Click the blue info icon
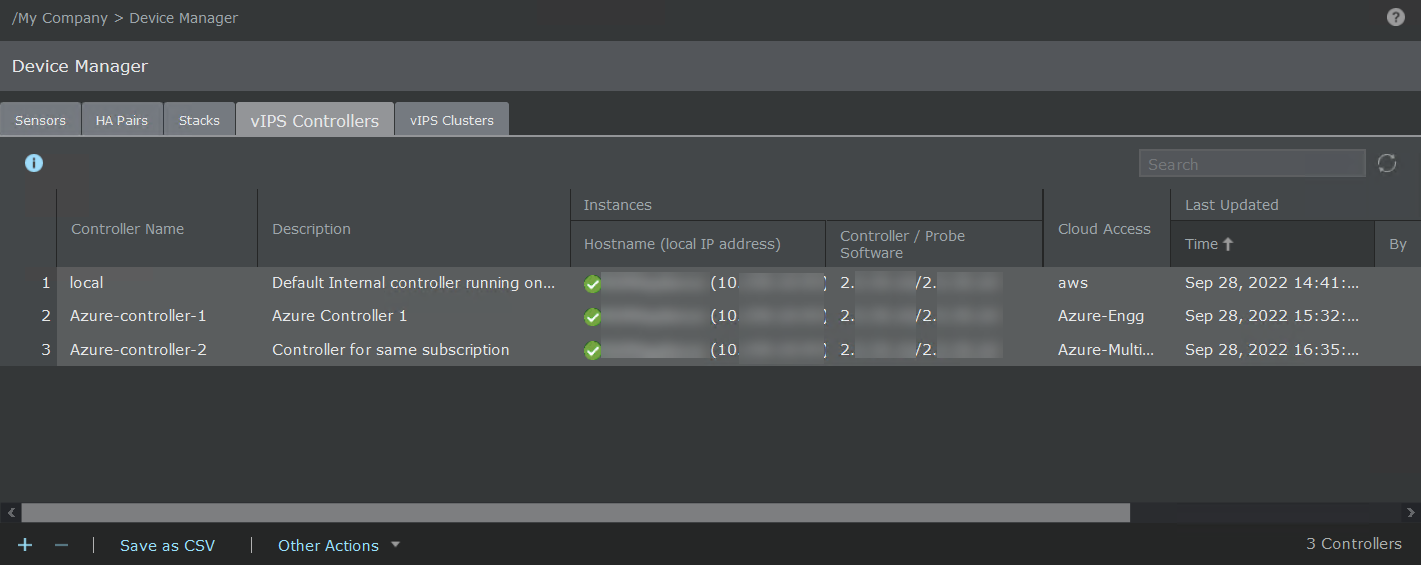 (34, 163)
